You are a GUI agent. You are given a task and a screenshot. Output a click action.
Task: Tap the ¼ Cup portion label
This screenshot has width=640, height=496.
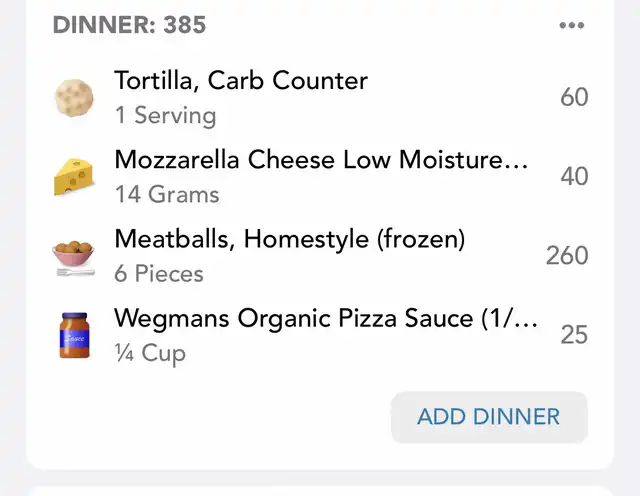(150, 354)
